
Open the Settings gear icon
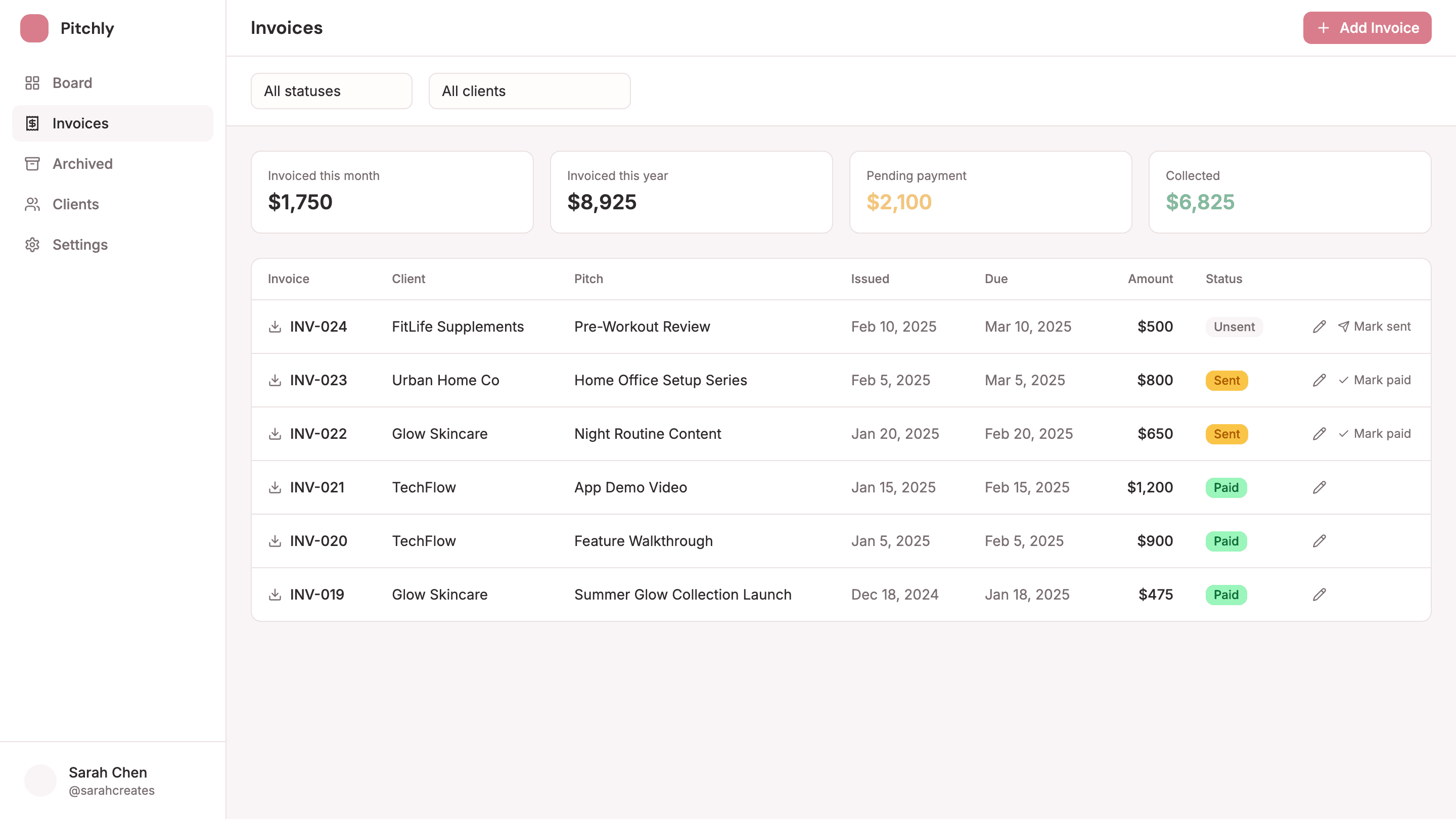(x=32, y=244)
